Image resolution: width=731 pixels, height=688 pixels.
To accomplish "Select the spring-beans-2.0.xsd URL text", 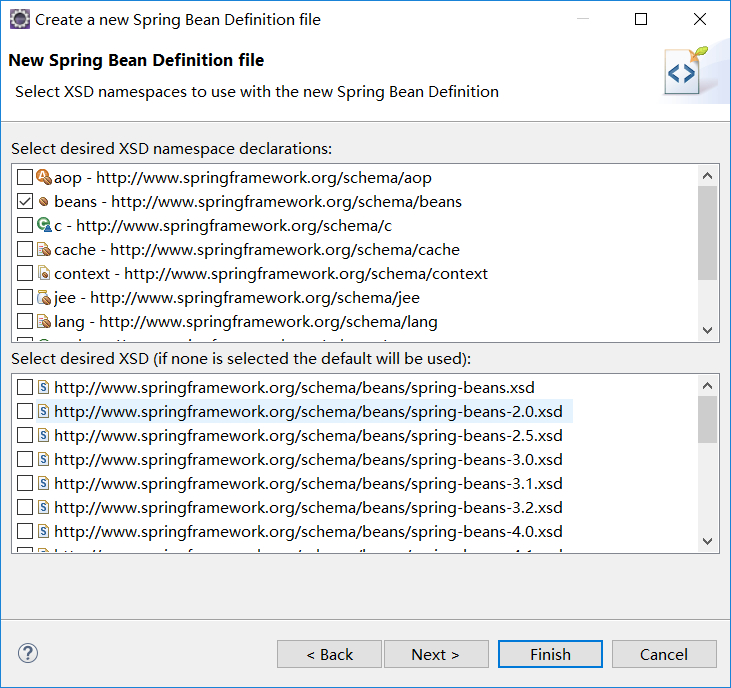I will [x=308, y=412].
